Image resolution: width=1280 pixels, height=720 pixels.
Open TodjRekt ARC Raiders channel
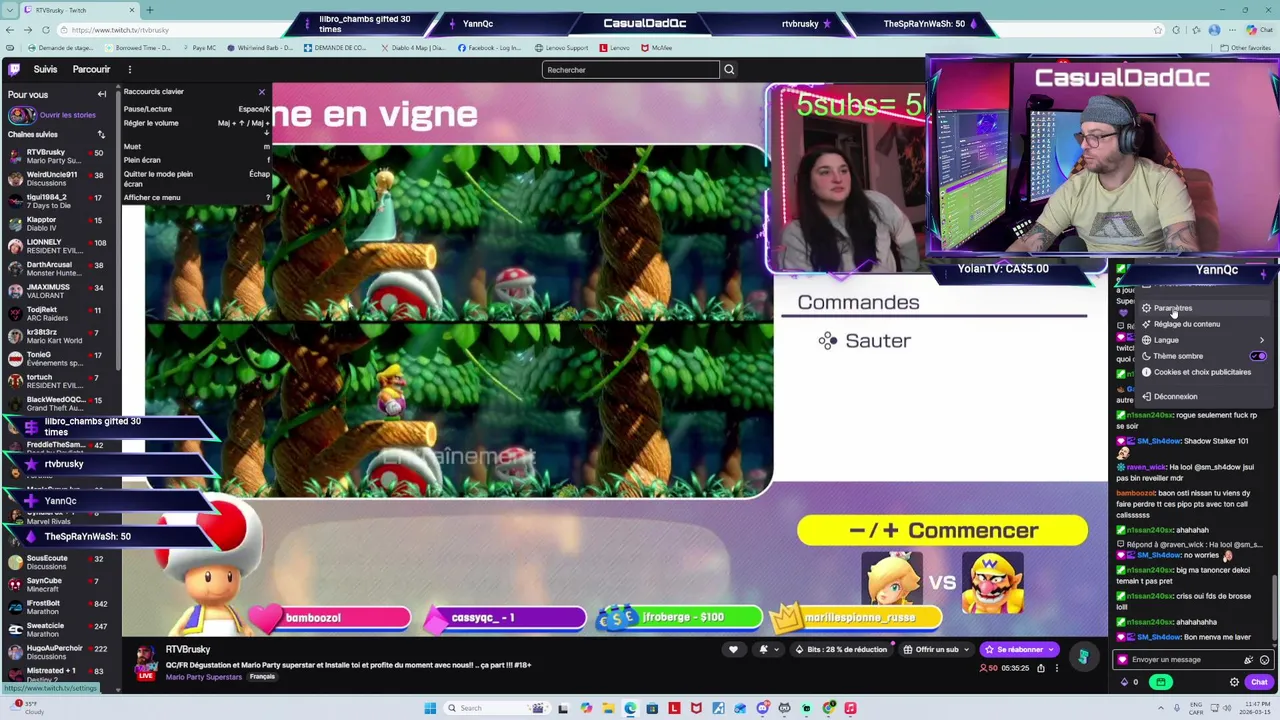(58, 314)
